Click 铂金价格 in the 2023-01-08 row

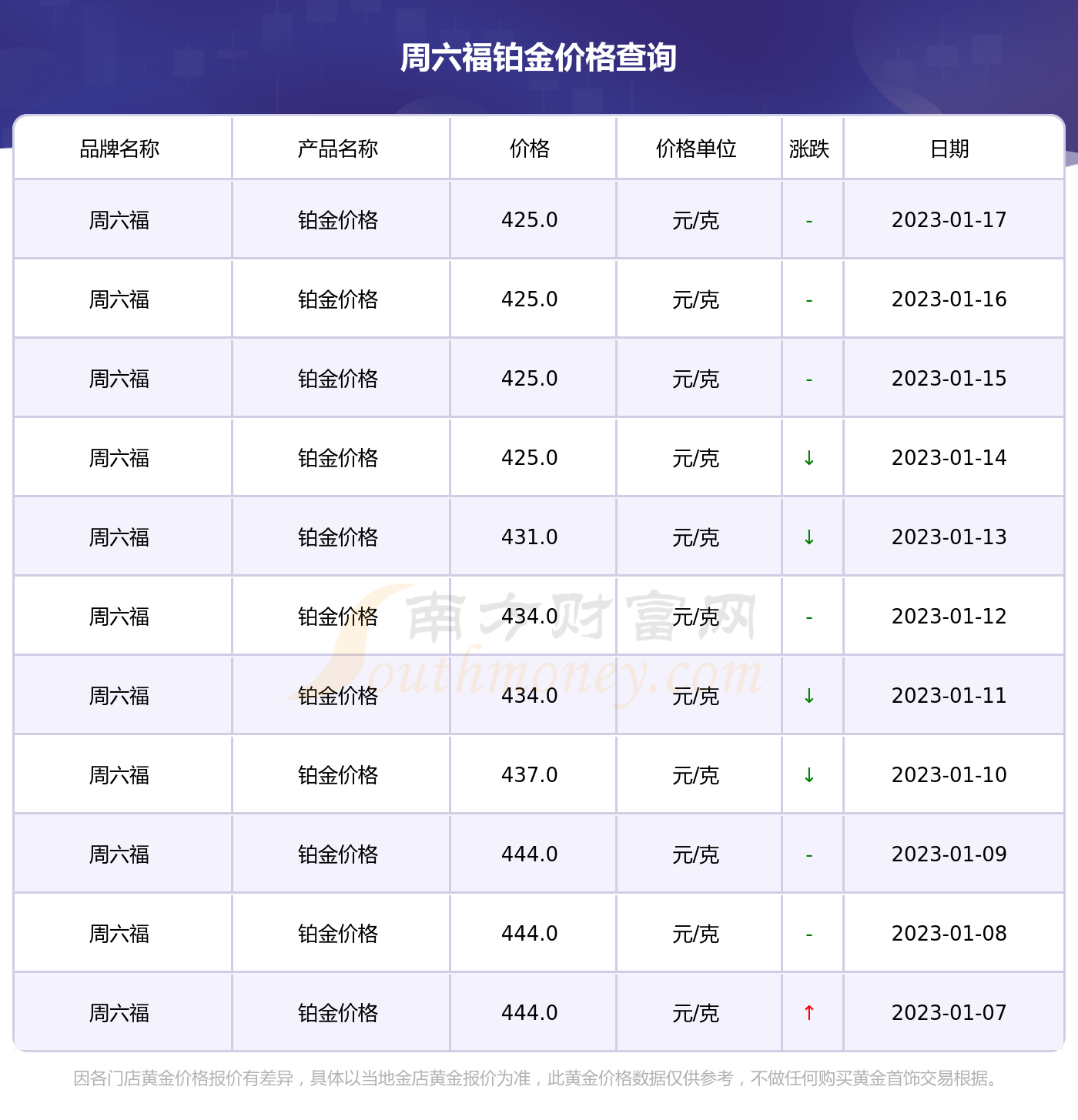pyautogui.click(x=338, y=934)
